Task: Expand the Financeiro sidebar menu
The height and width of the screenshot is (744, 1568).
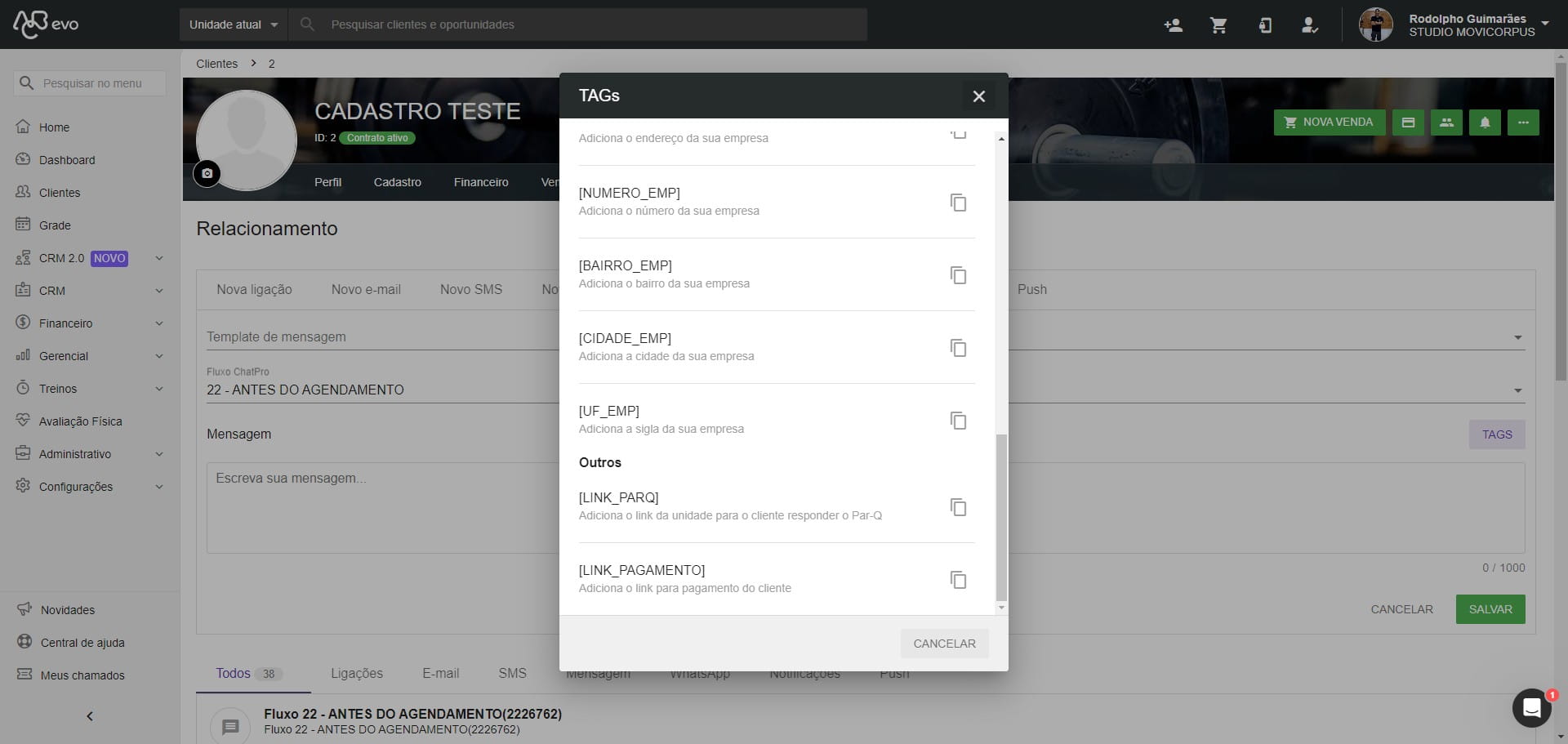Action: pos(90,323)
